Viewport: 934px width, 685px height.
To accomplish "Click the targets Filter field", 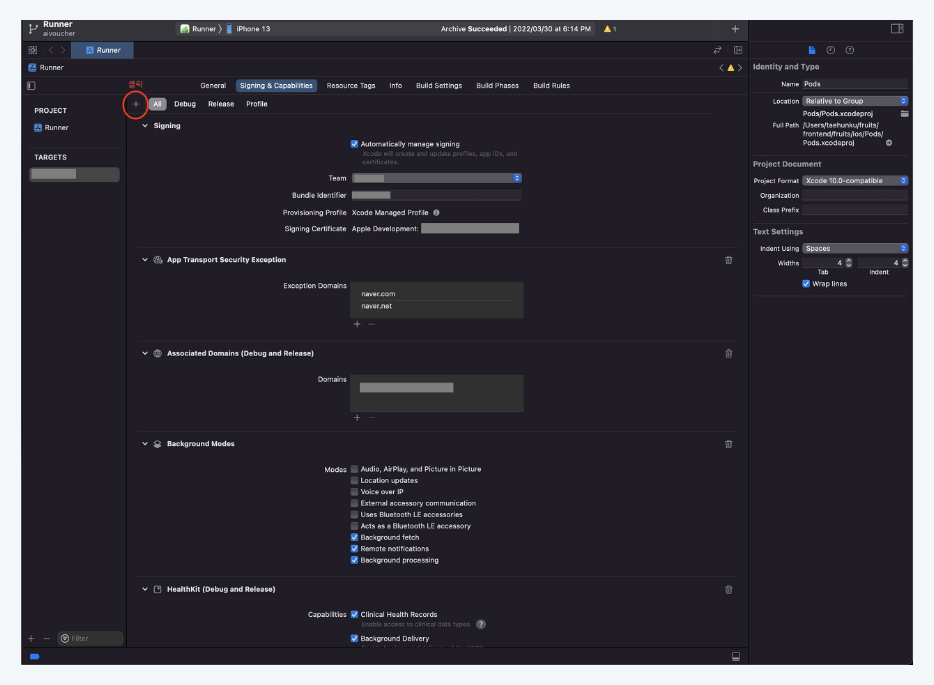I will pos(91,639).
